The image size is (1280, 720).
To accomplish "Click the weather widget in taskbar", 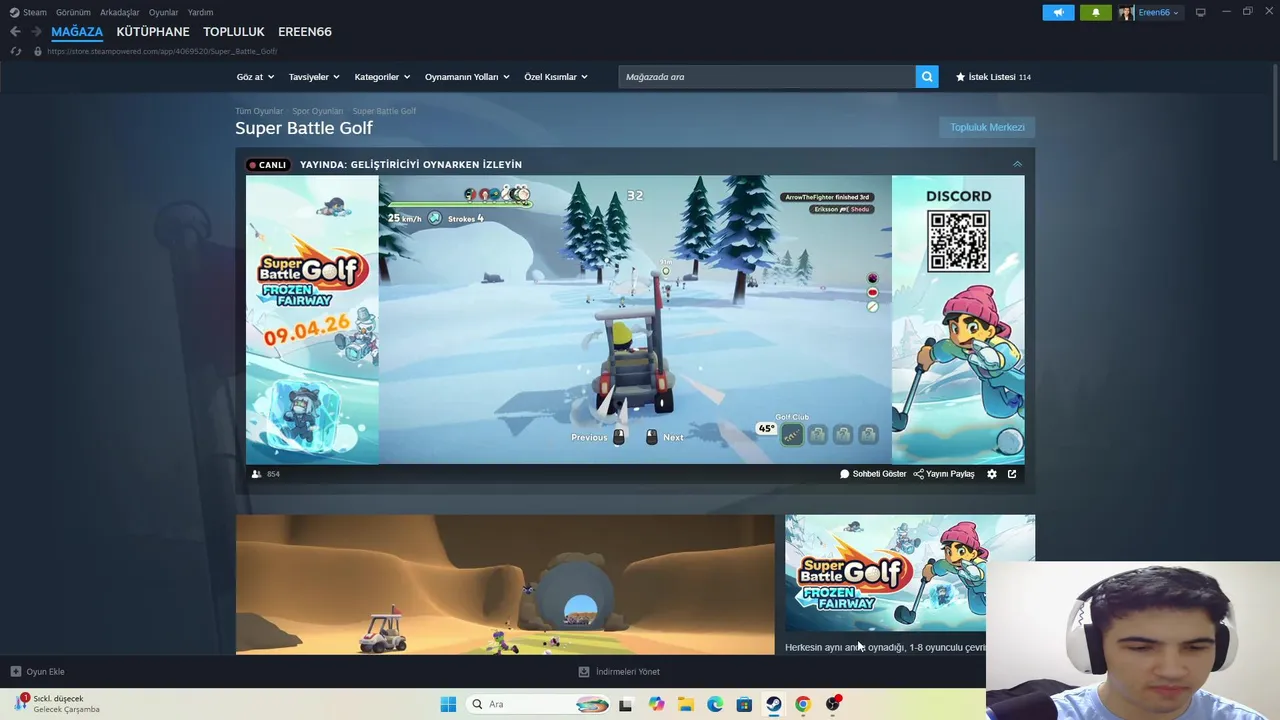I will tap(58, 704).
